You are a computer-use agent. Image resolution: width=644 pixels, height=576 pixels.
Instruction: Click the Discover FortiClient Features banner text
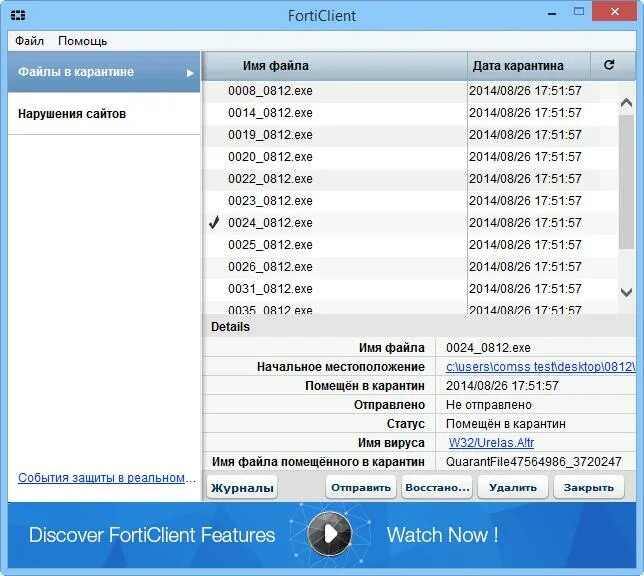pos(152,535)
